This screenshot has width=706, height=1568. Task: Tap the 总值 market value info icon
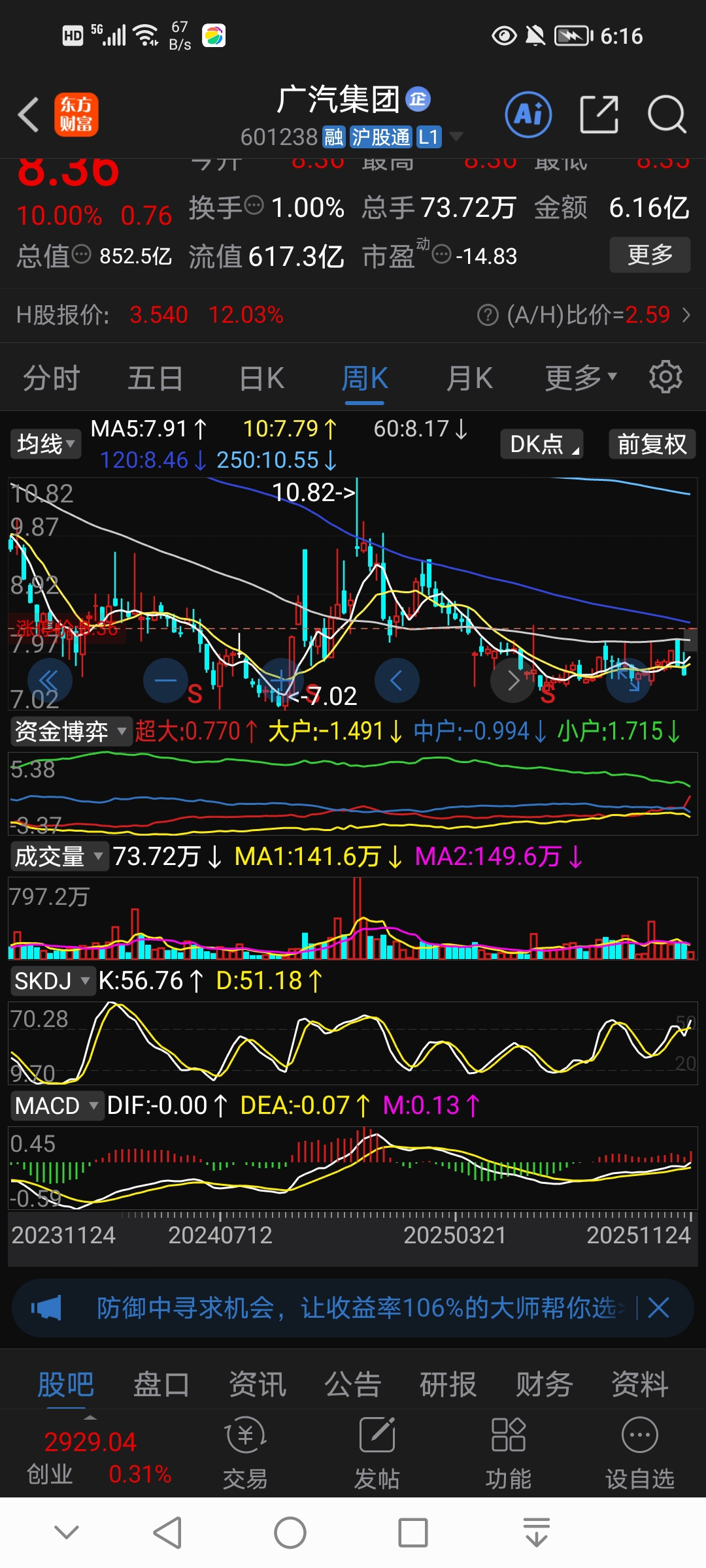click(81, 253)
